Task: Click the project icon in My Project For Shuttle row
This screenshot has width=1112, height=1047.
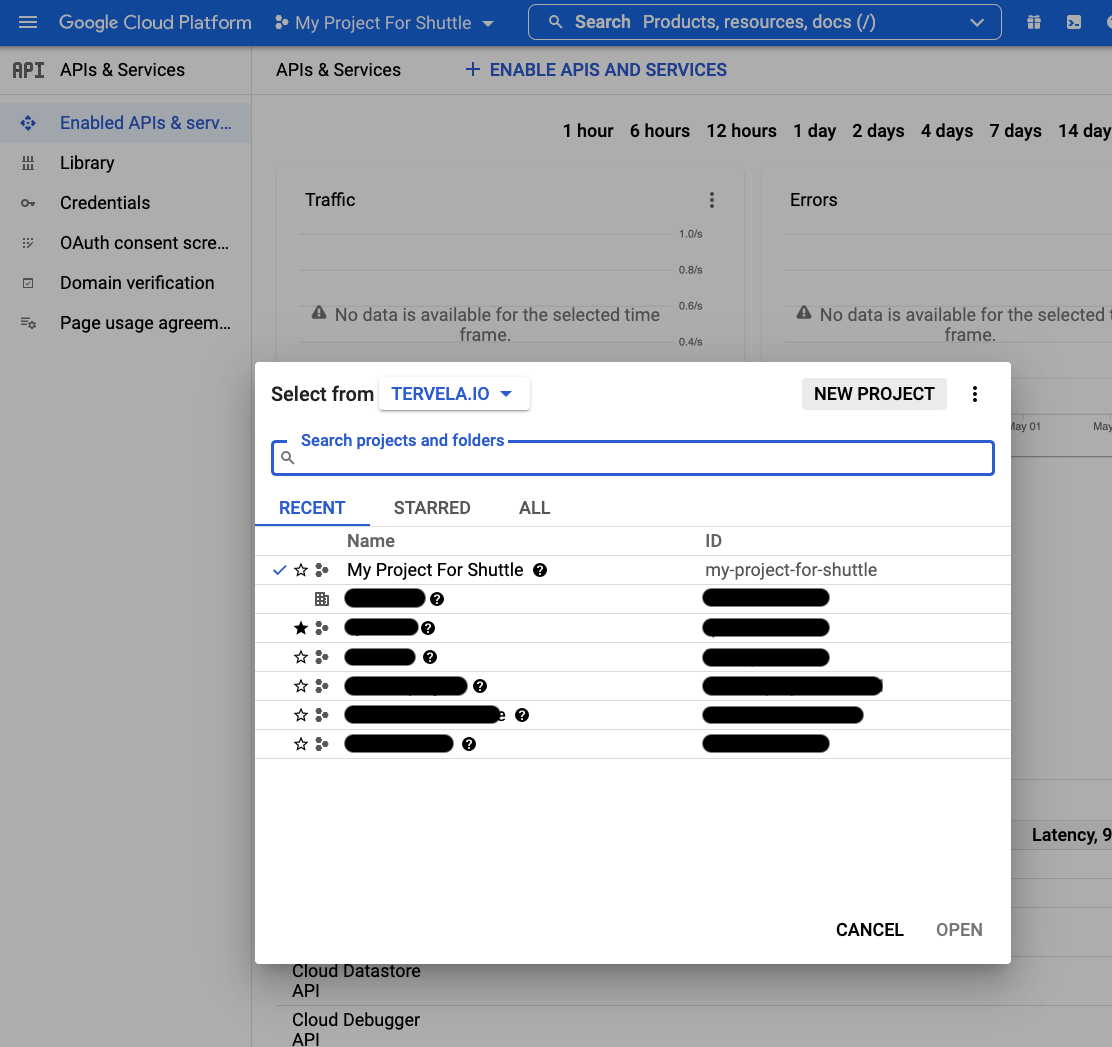Action: point(322,570)
